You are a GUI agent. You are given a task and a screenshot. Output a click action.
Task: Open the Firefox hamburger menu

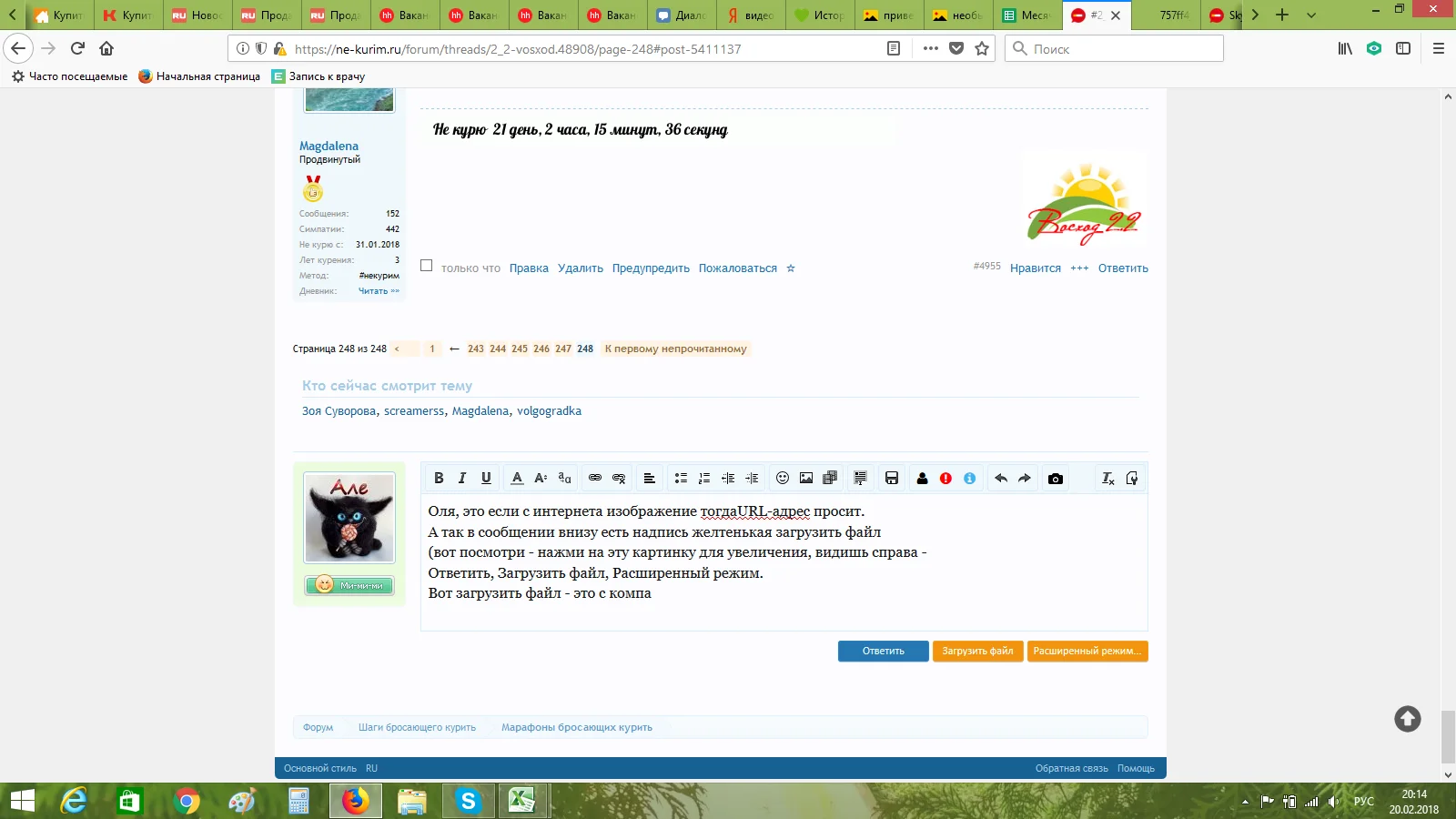1439,48
